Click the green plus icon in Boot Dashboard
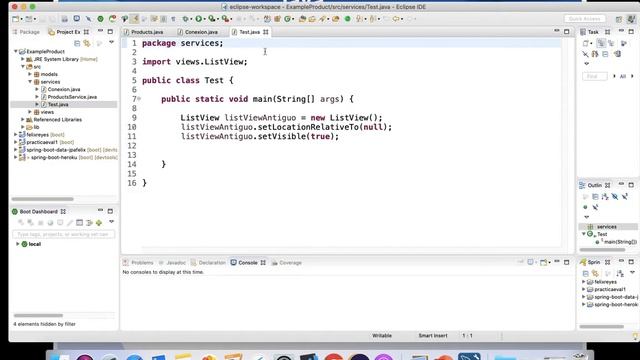640x360 pixels. pyautogui.click(x=99, y=223)
